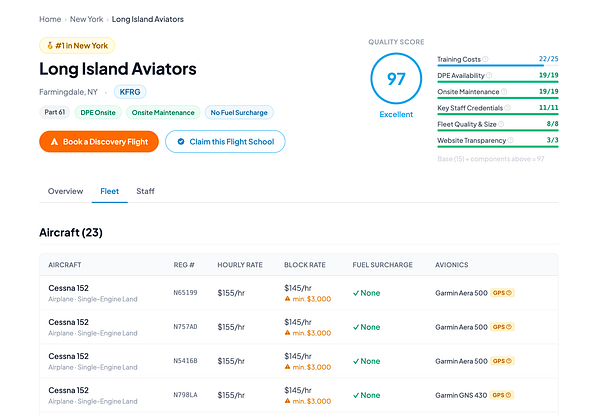
Task: Click the GPS badge in N757AD row
Action: (x=502, y=327)
